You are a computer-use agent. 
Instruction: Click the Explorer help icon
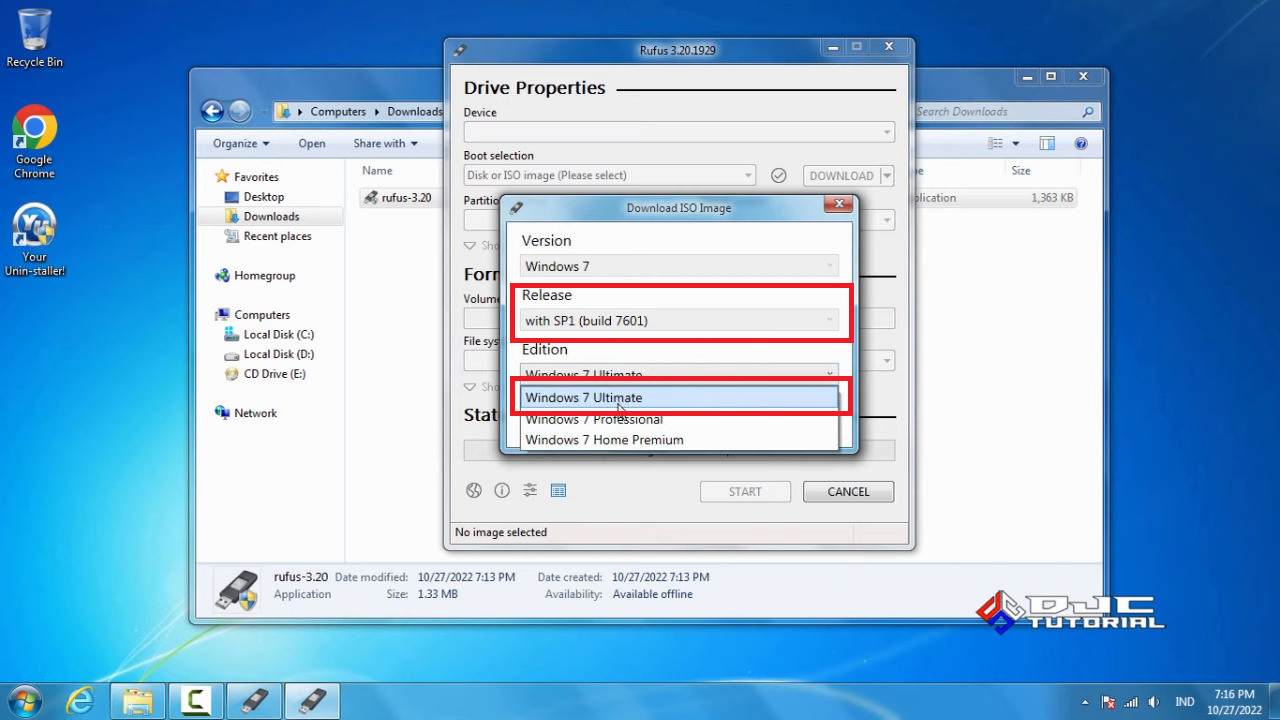point(1081,144)
